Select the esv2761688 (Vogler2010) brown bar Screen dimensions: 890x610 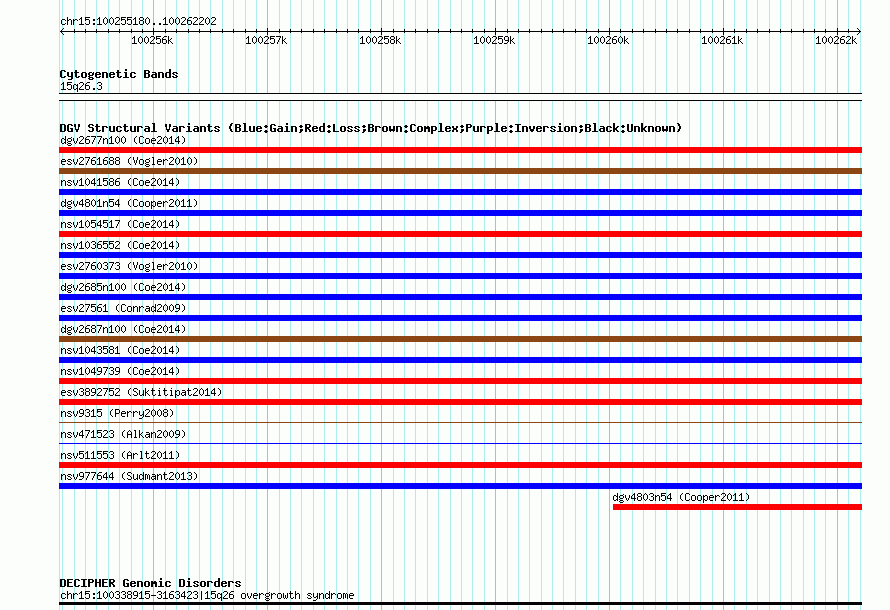click(460, 171)
